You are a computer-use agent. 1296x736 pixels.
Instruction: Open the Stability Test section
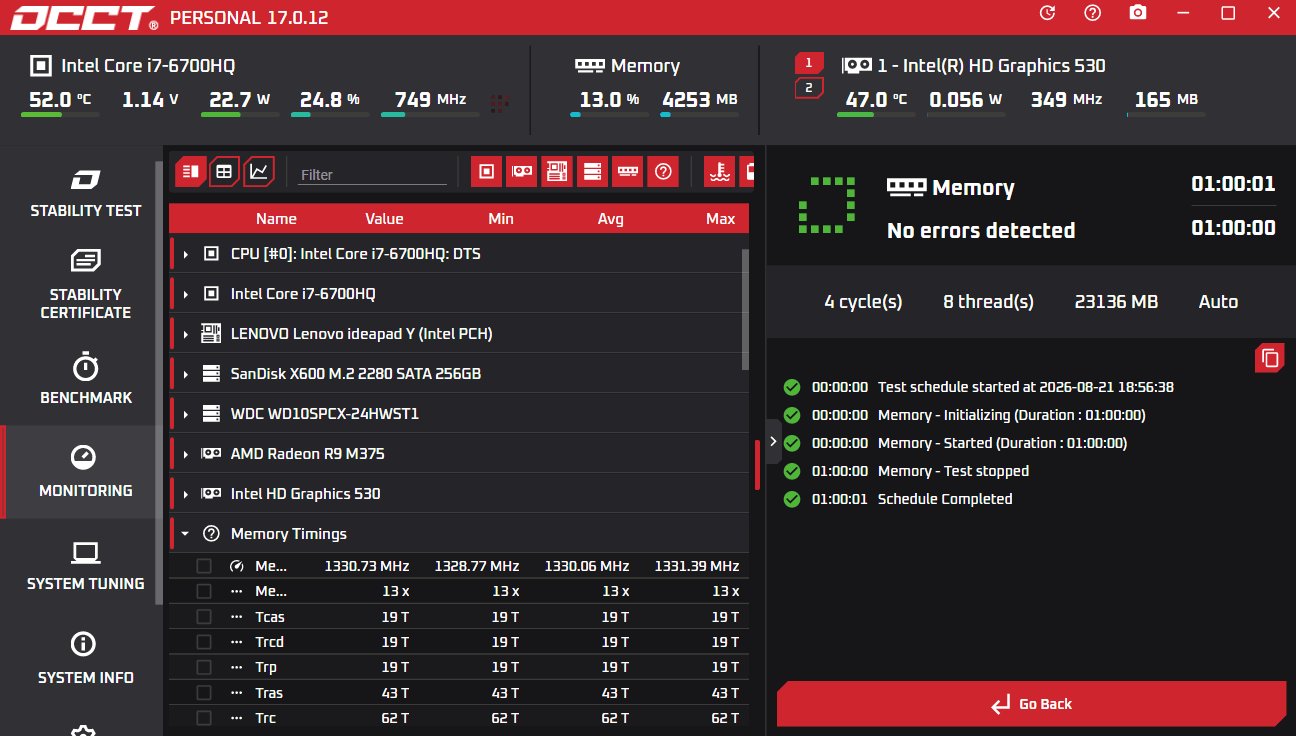tap(85, 194)
